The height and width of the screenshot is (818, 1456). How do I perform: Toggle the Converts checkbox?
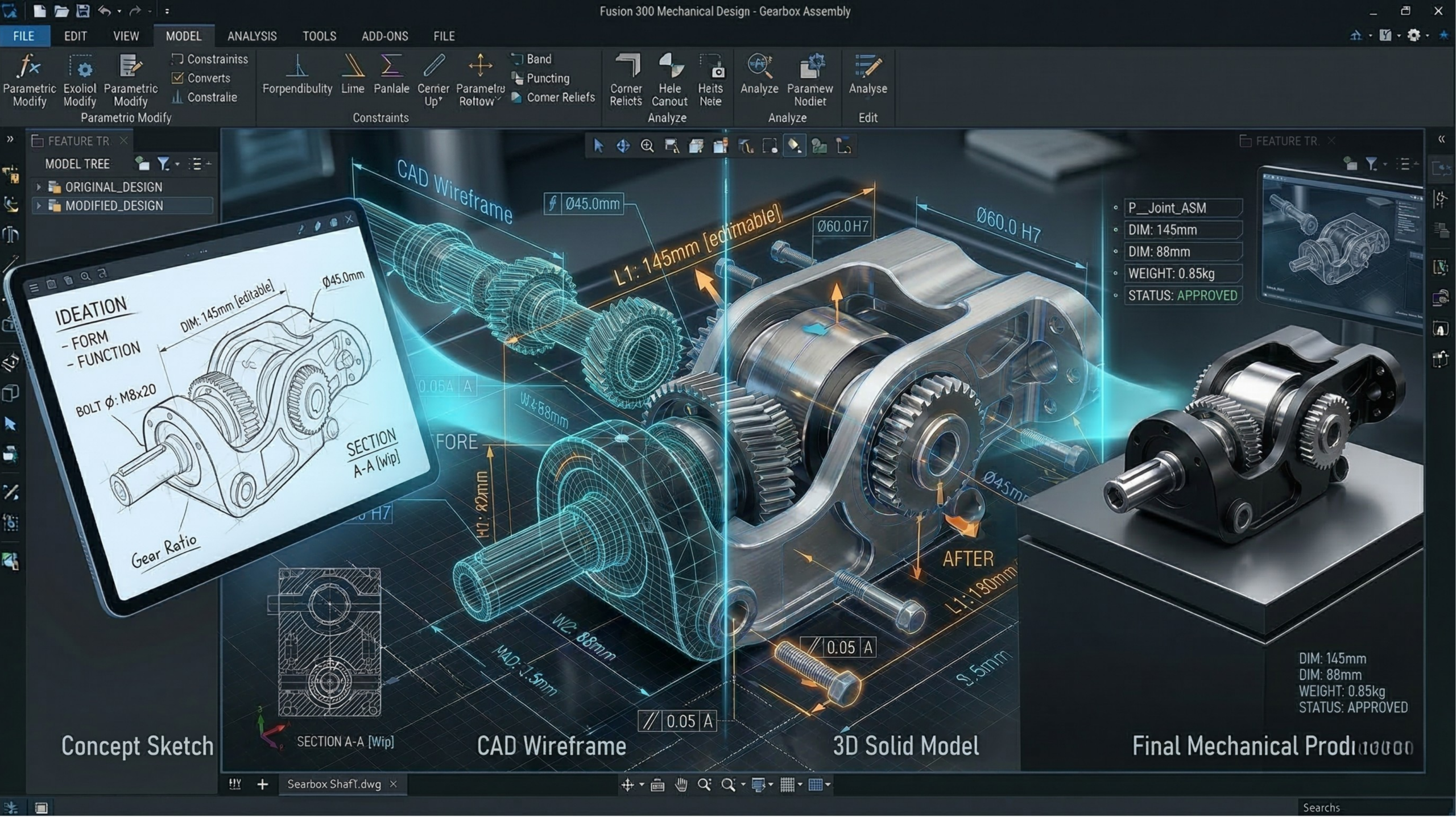(x=177, y=78)
